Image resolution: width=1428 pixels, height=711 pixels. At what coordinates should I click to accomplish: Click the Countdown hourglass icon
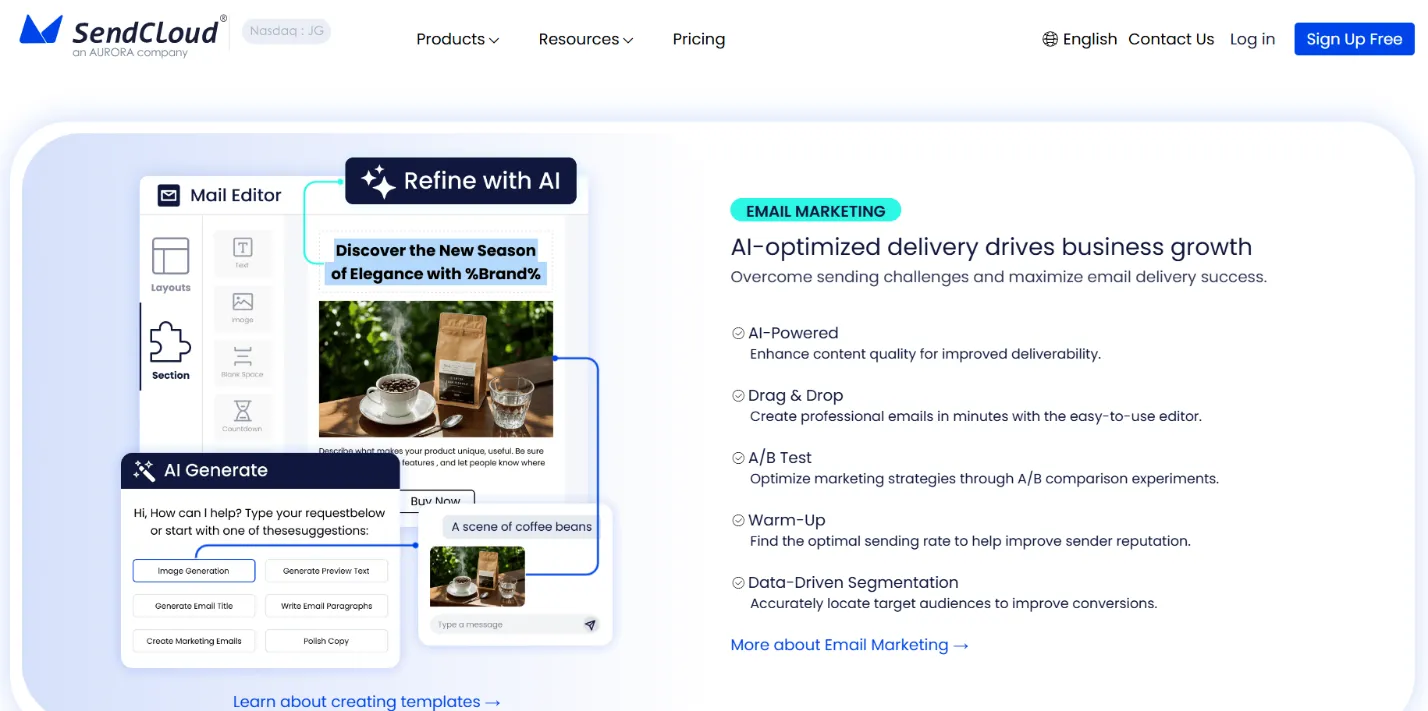coord(242,411)
